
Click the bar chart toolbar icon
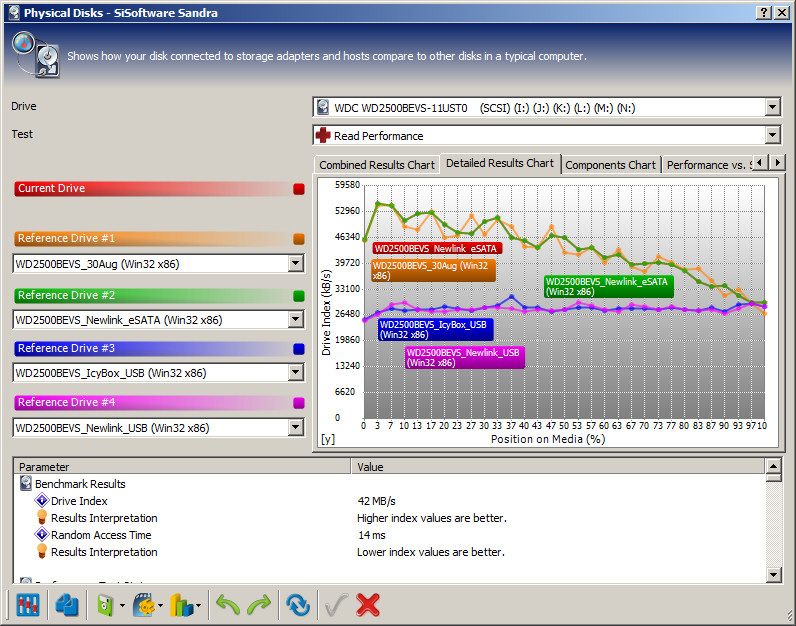point(182,605)
